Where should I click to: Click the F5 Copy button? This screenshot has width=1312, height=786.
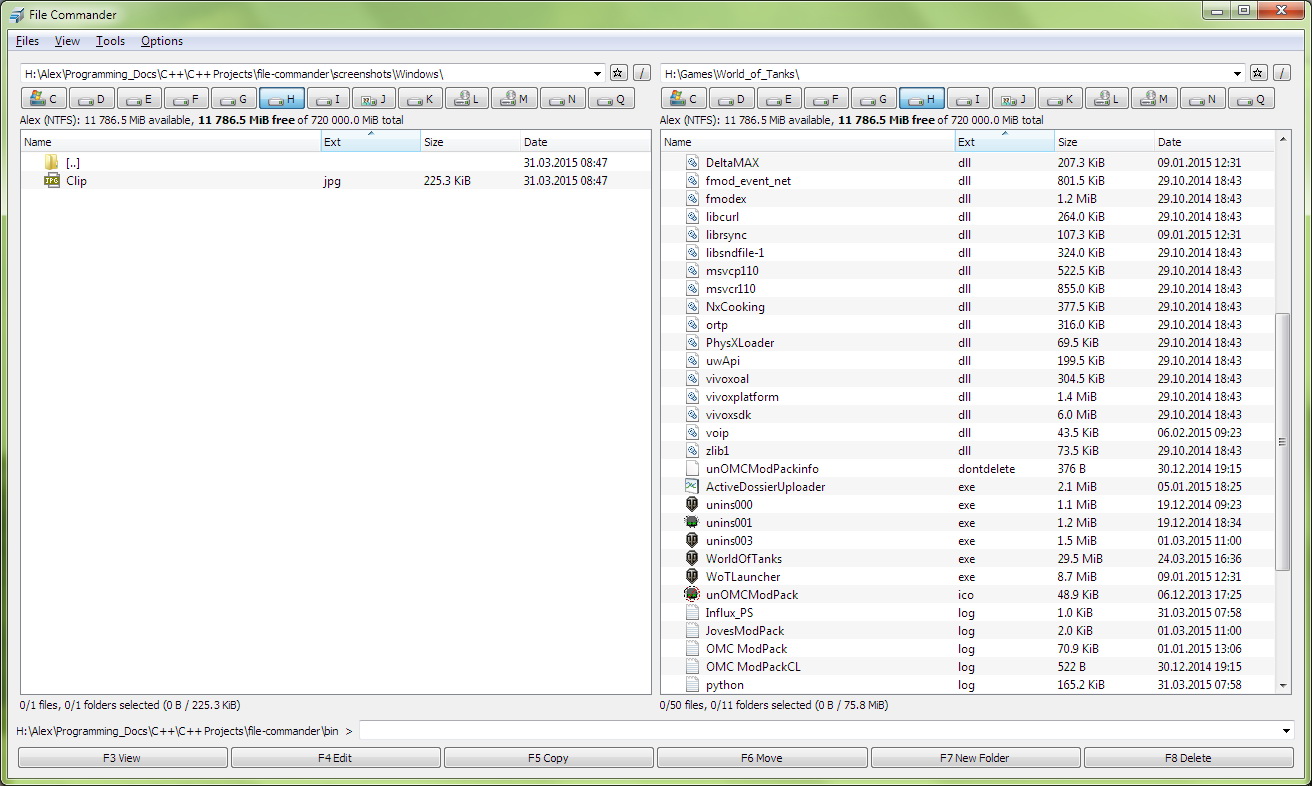(x=548, y=758)
